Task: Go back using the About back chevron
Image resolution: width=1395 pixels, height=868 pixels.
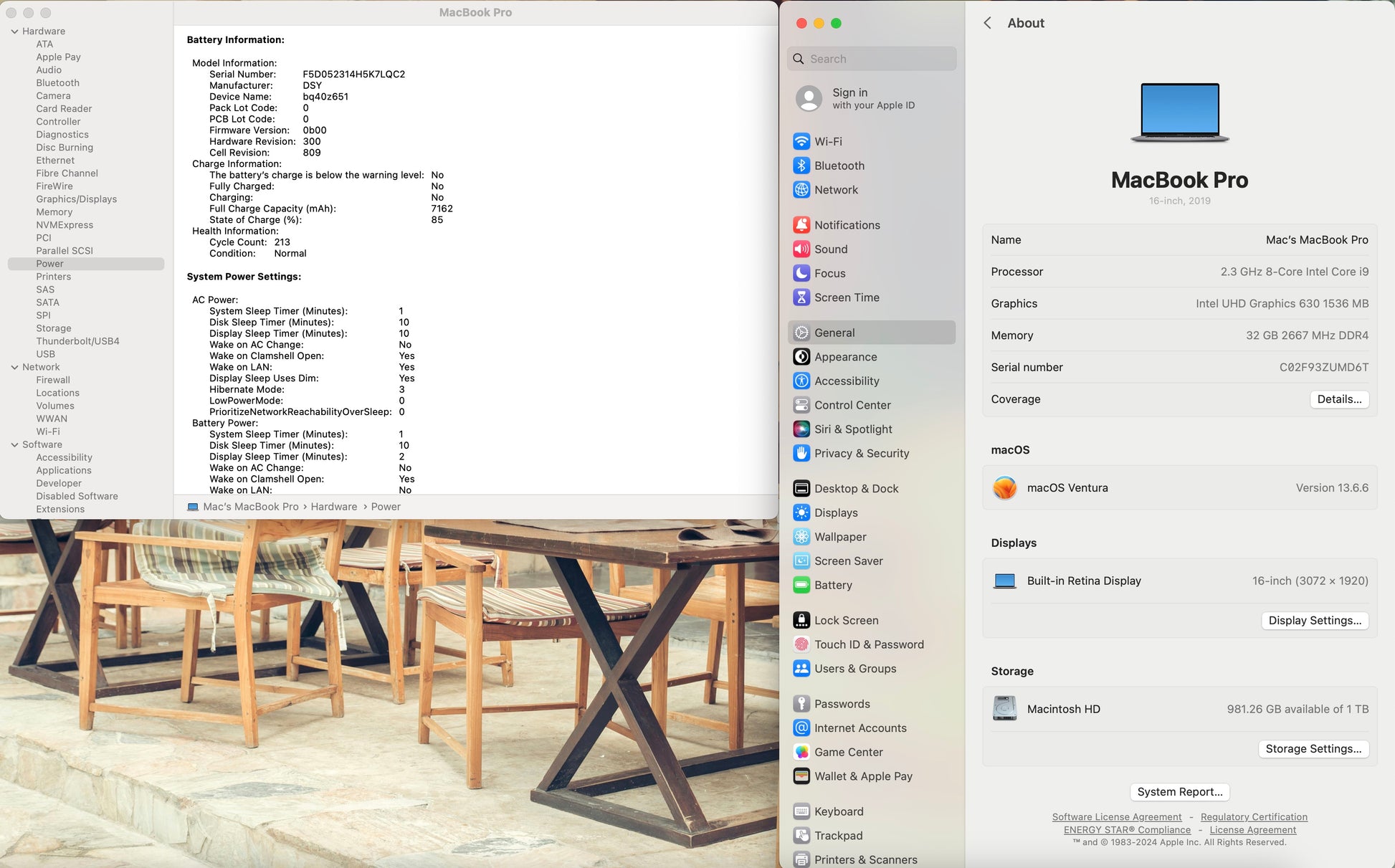Action: pyautogui.click(x=987, y=23)
